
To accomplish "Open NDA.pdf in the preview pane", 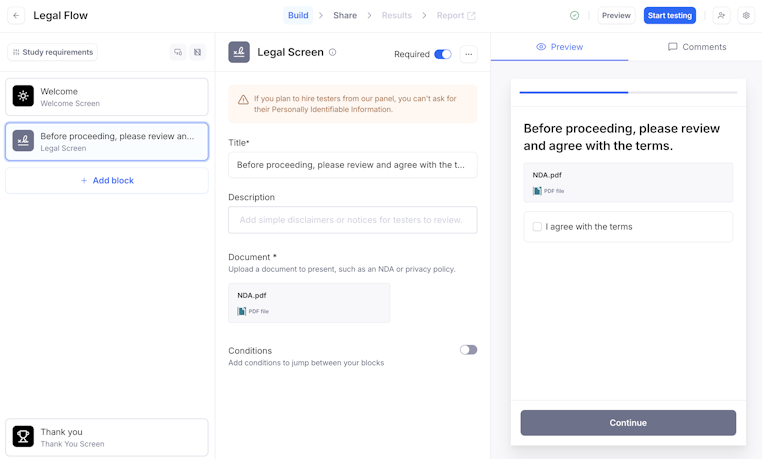I will (628, 183).
